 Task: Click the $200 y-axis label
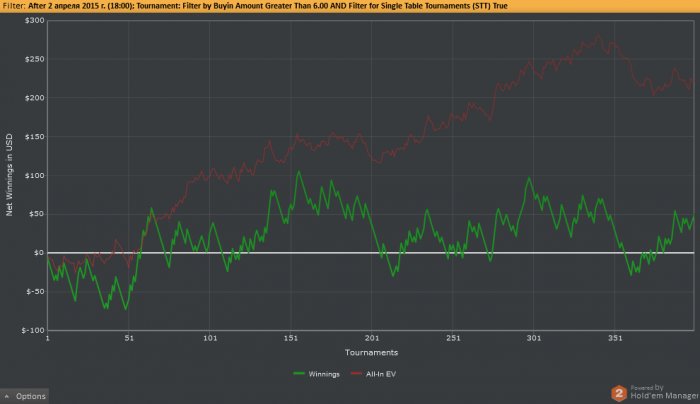click(x=34, y=98)
